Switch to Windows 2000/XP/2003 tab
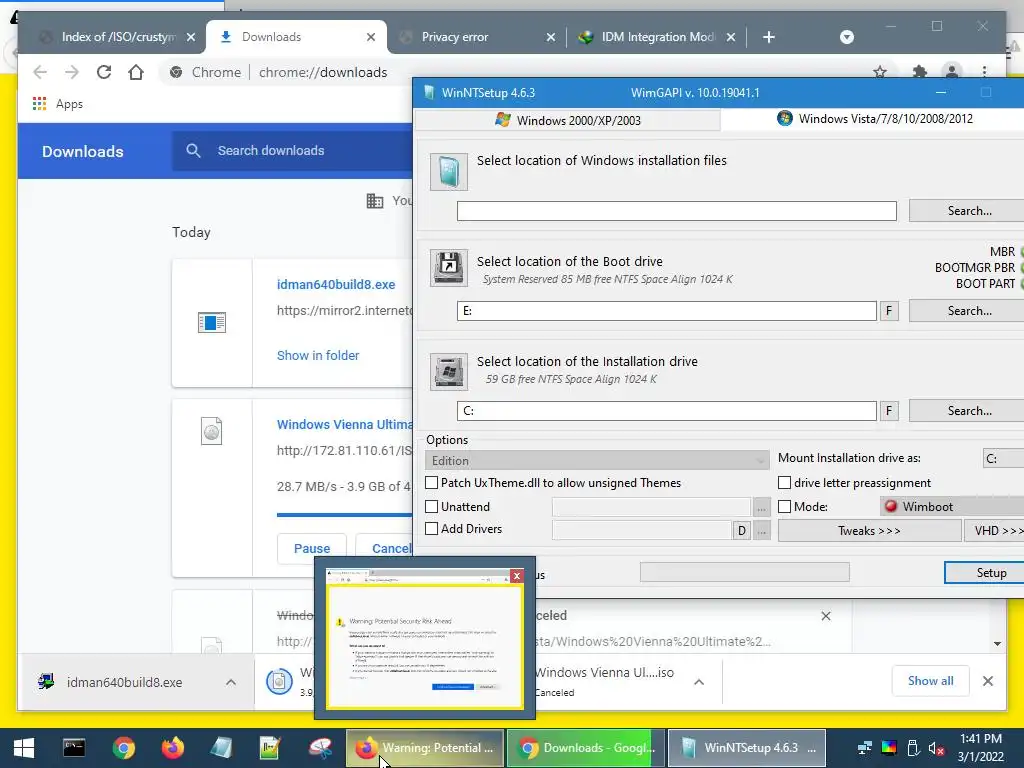This screenshot has width=1024, height=768. coord(568,120)
